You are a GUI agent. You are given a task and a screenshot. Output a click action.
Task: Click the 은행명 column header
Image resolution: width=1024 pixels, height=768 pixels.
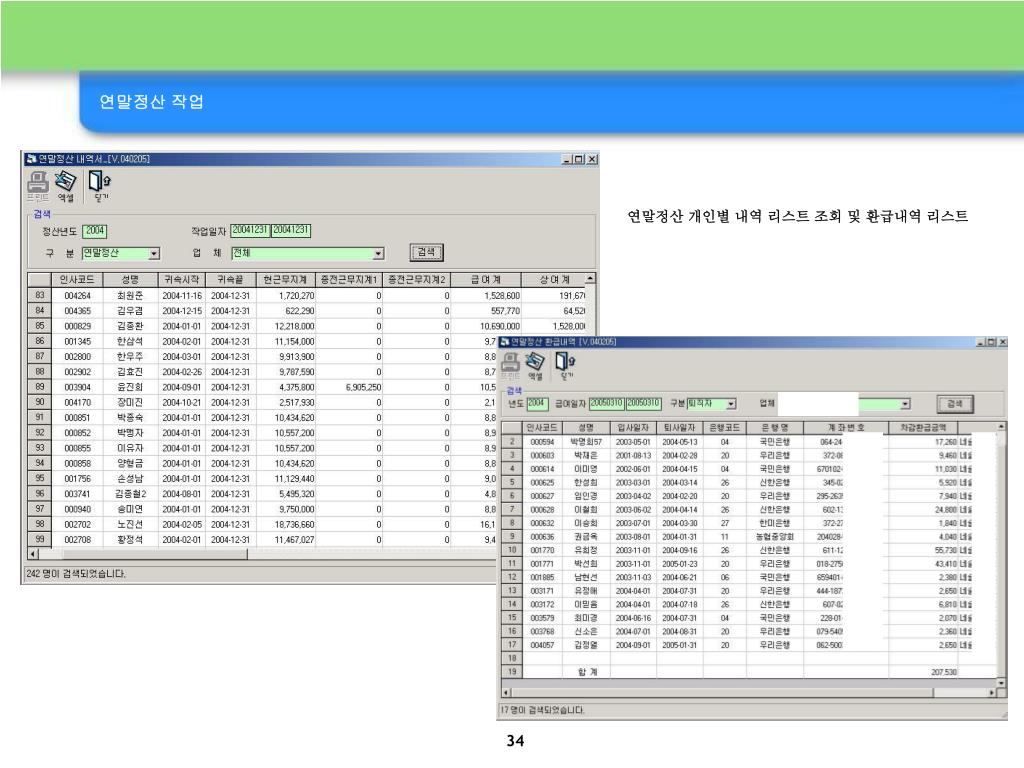(x=775, y=428)
